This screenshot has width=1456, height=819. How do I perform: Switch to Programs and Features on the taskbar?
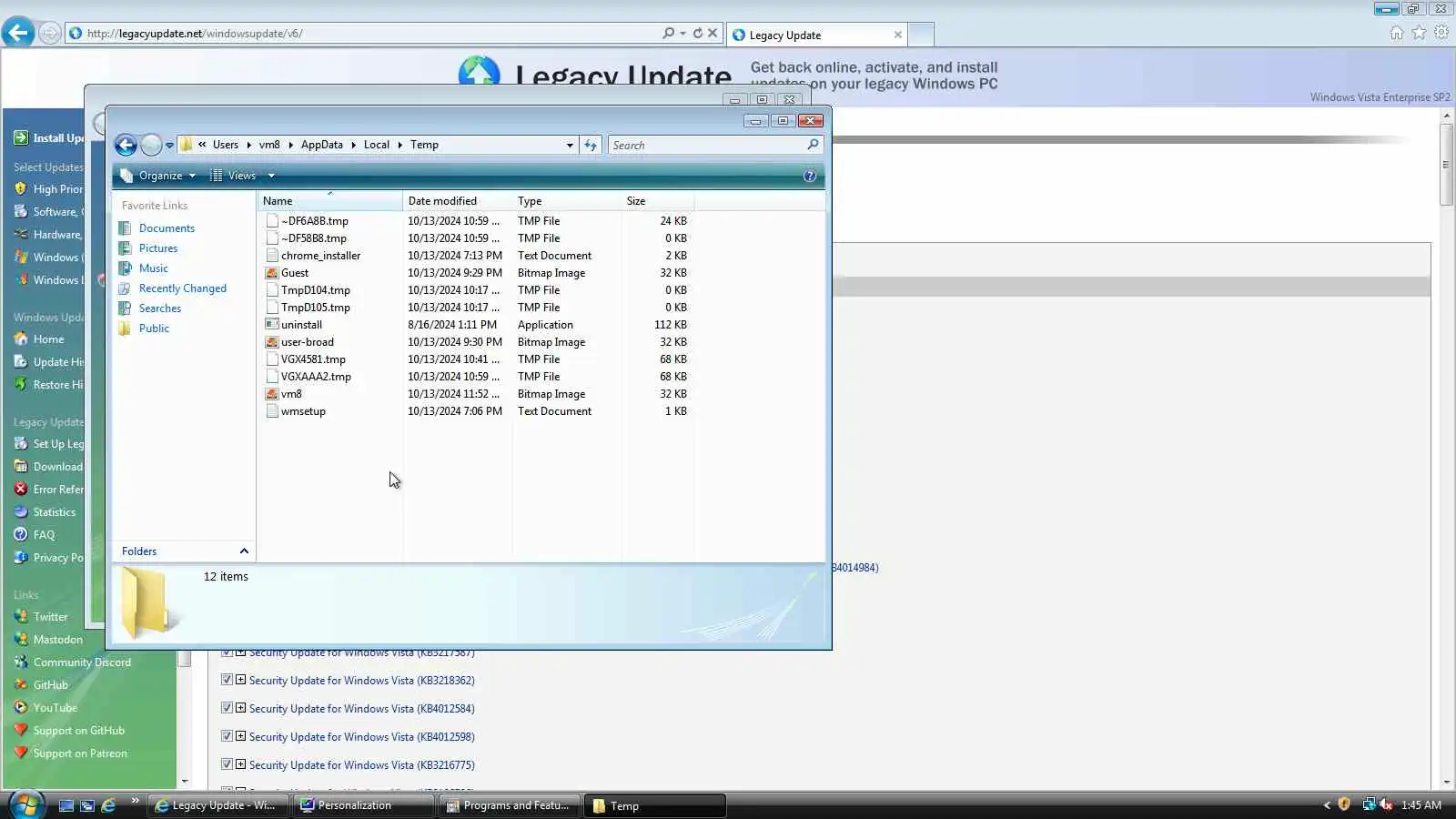[x=510, y=805]
